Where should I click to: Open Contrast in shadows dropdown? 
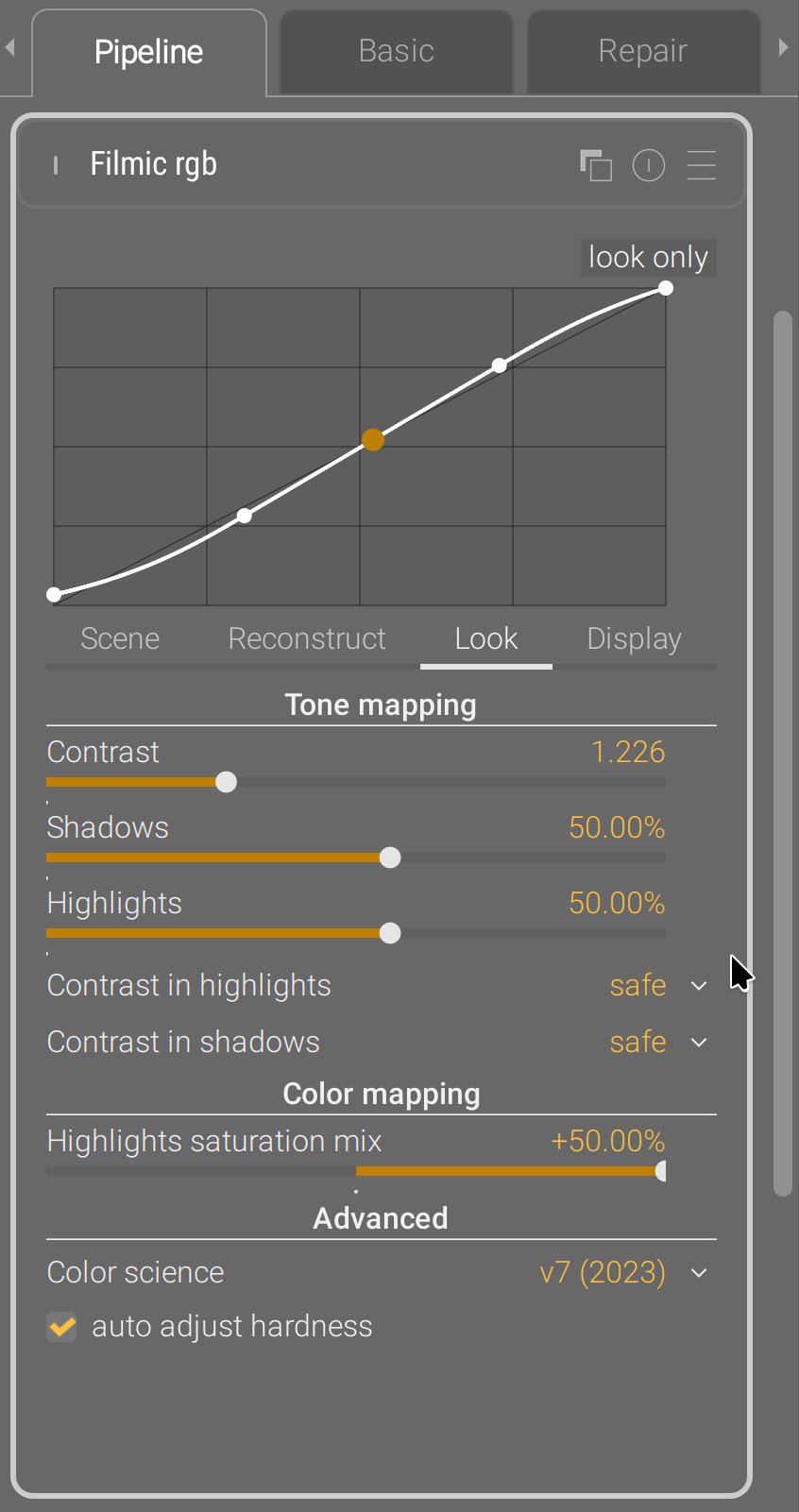coord(698,1043)
